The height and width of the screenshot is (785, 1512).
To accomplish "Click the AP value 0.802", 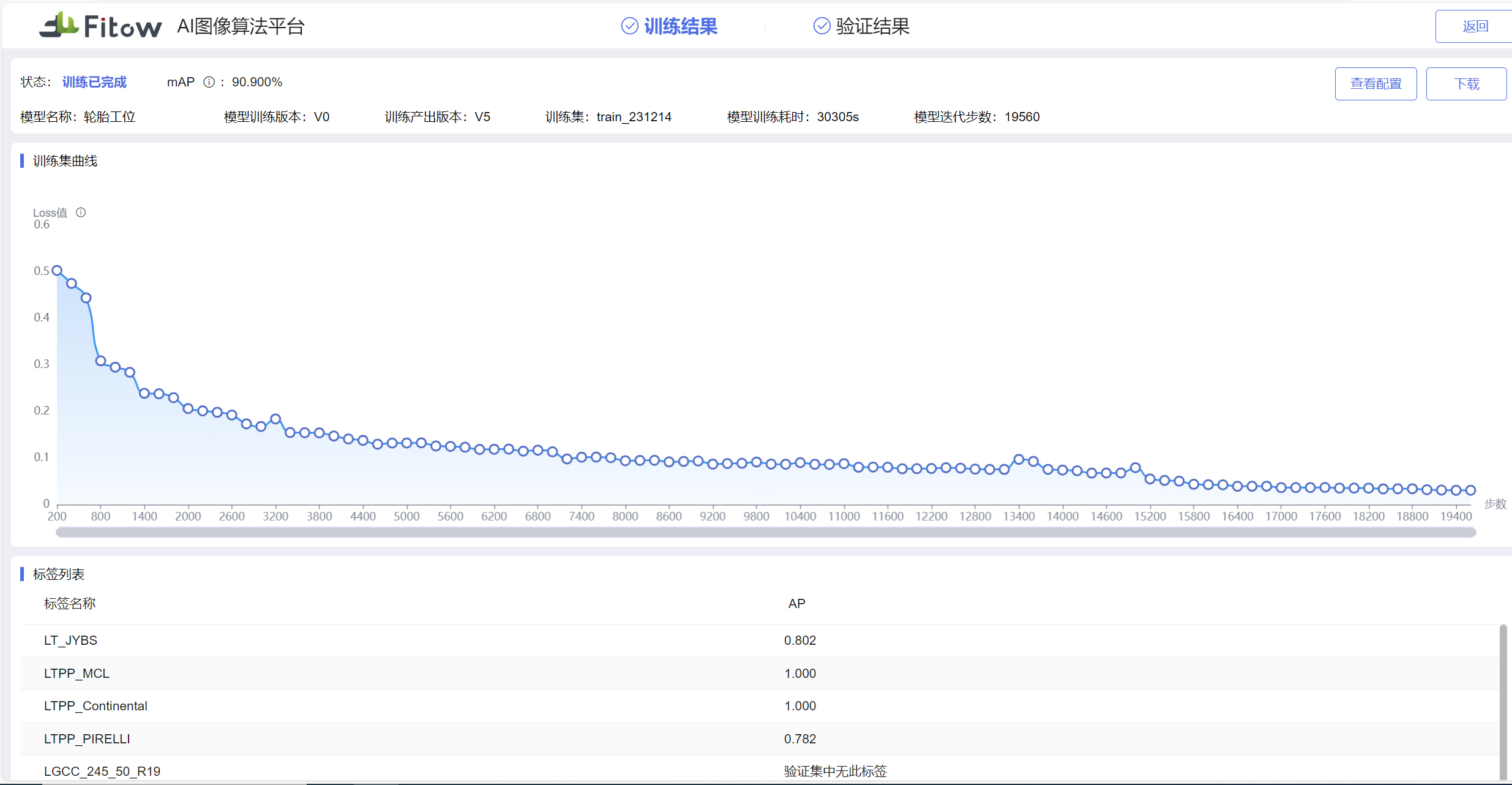I will pos(800,640).
